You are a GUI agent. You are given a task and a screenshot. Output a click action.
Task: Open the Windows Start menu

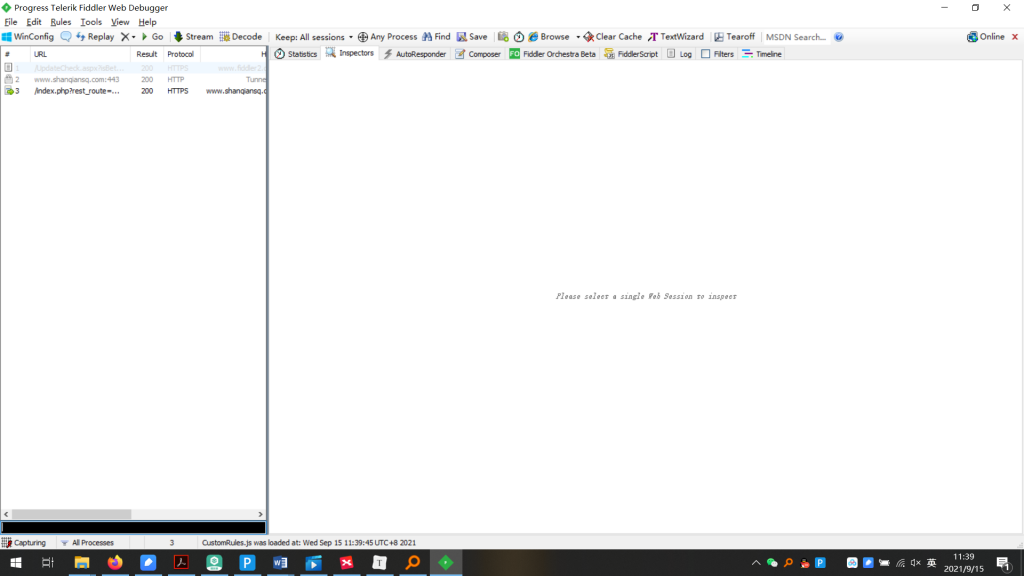pos(16,562)
